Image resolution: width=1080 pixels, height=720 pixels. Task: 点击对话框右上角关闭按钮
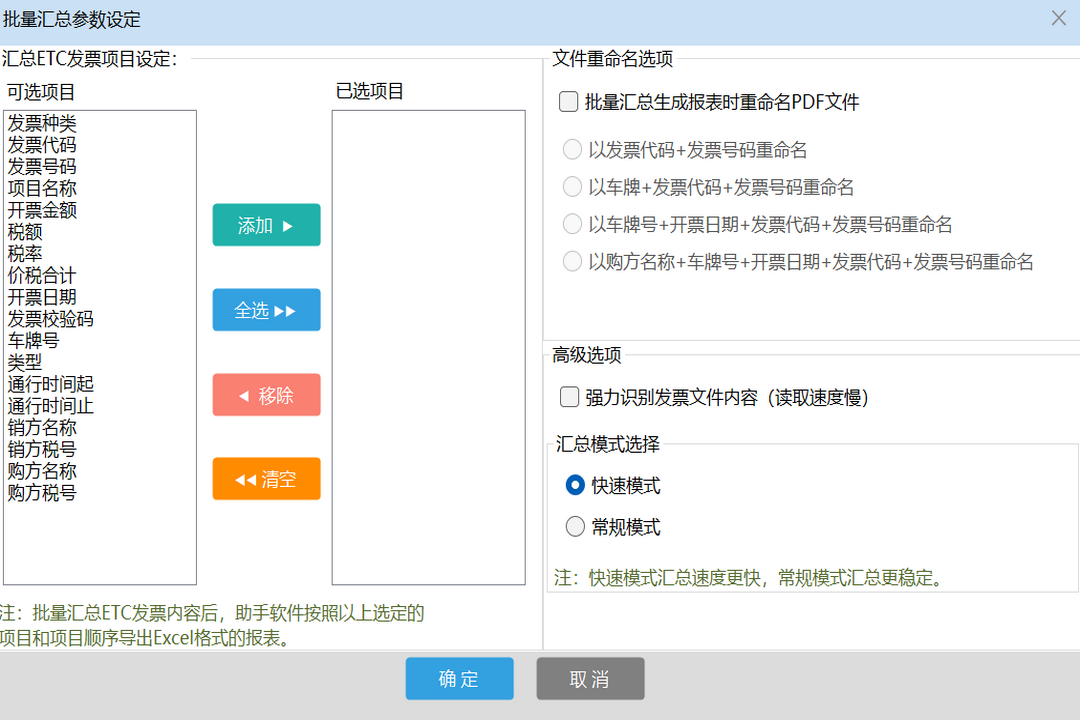1058,18
